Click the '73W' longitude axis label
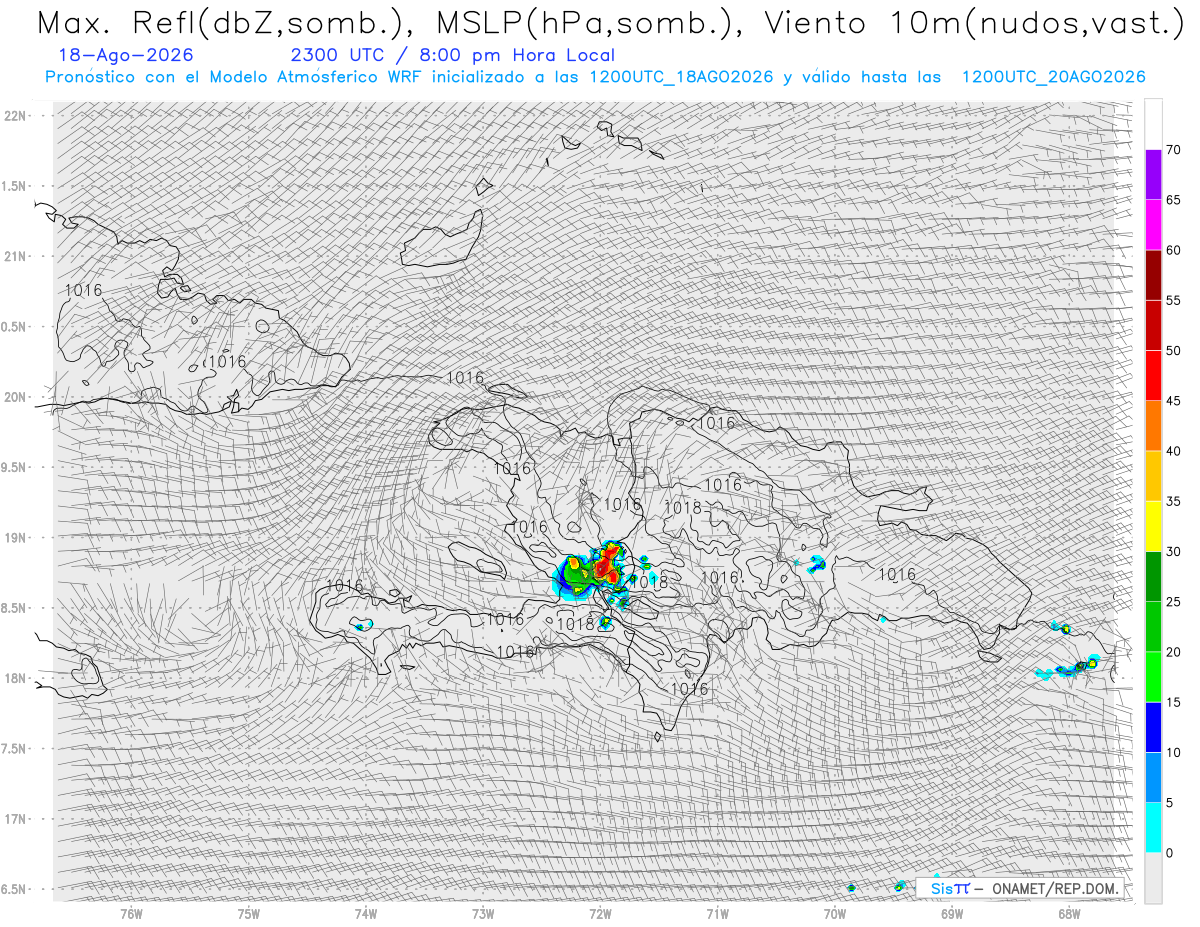This screenshot has width=1200, height=927. (483, 913)
